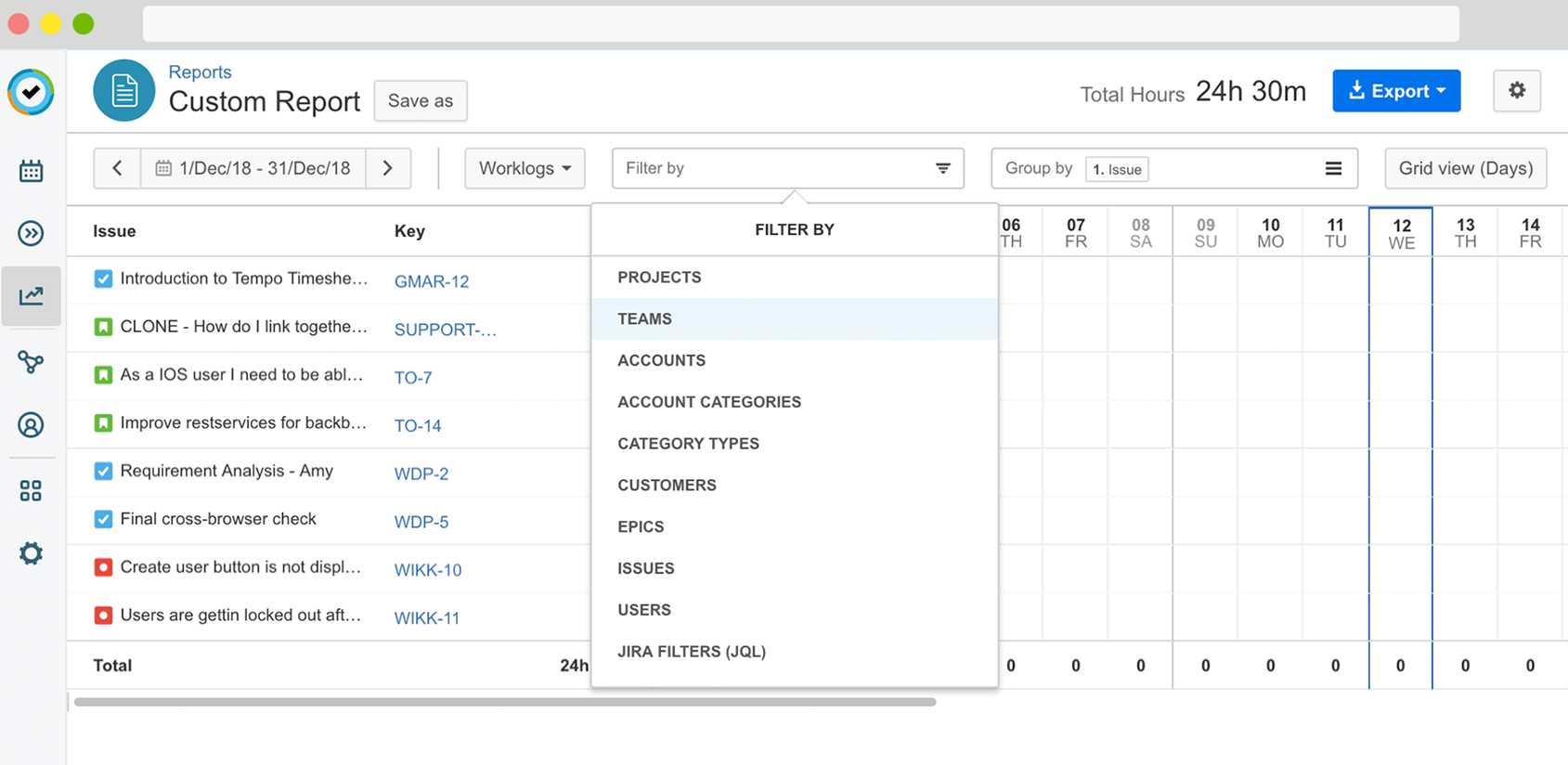Click the story icon for CLONE issue
The width and height of the screenshot is (1568, 765).
tap(103, 327)
